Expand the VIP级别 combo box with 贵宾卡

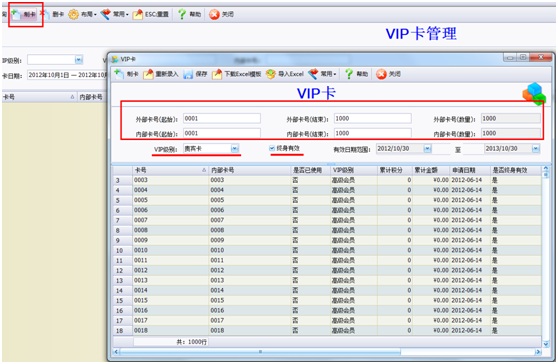(x=235, y=148)
